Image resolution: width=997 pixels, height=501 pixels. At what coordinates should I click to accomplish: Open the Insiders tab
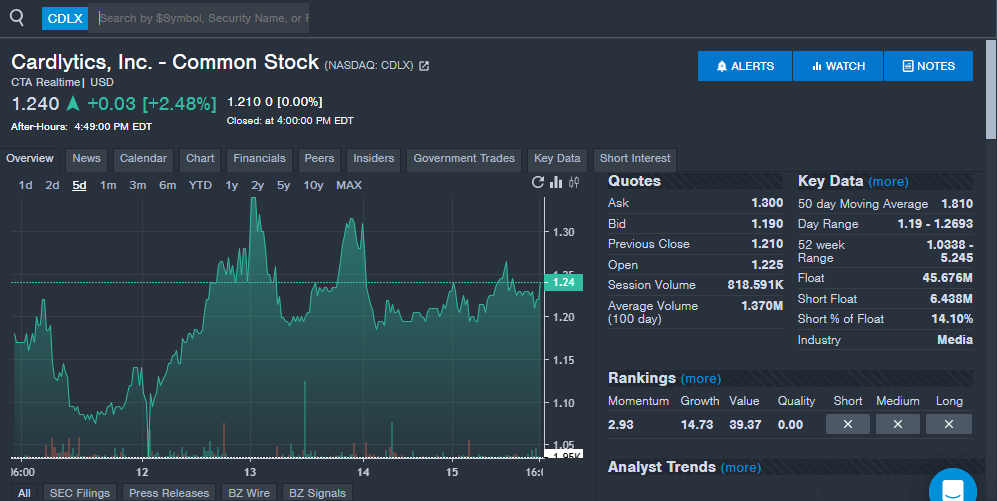[374, 159]
